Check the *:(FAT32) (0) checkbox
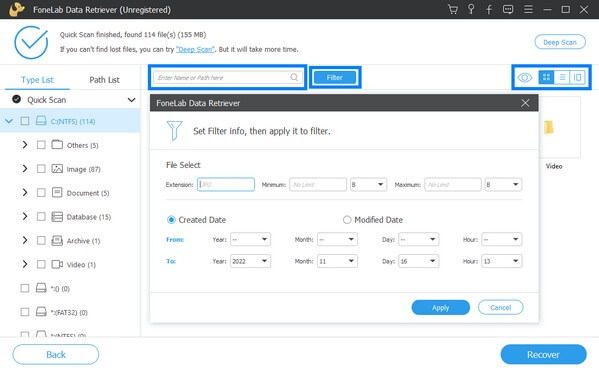Screen dimensions: 599x376 pyautogui.click(x=25, y=312)
